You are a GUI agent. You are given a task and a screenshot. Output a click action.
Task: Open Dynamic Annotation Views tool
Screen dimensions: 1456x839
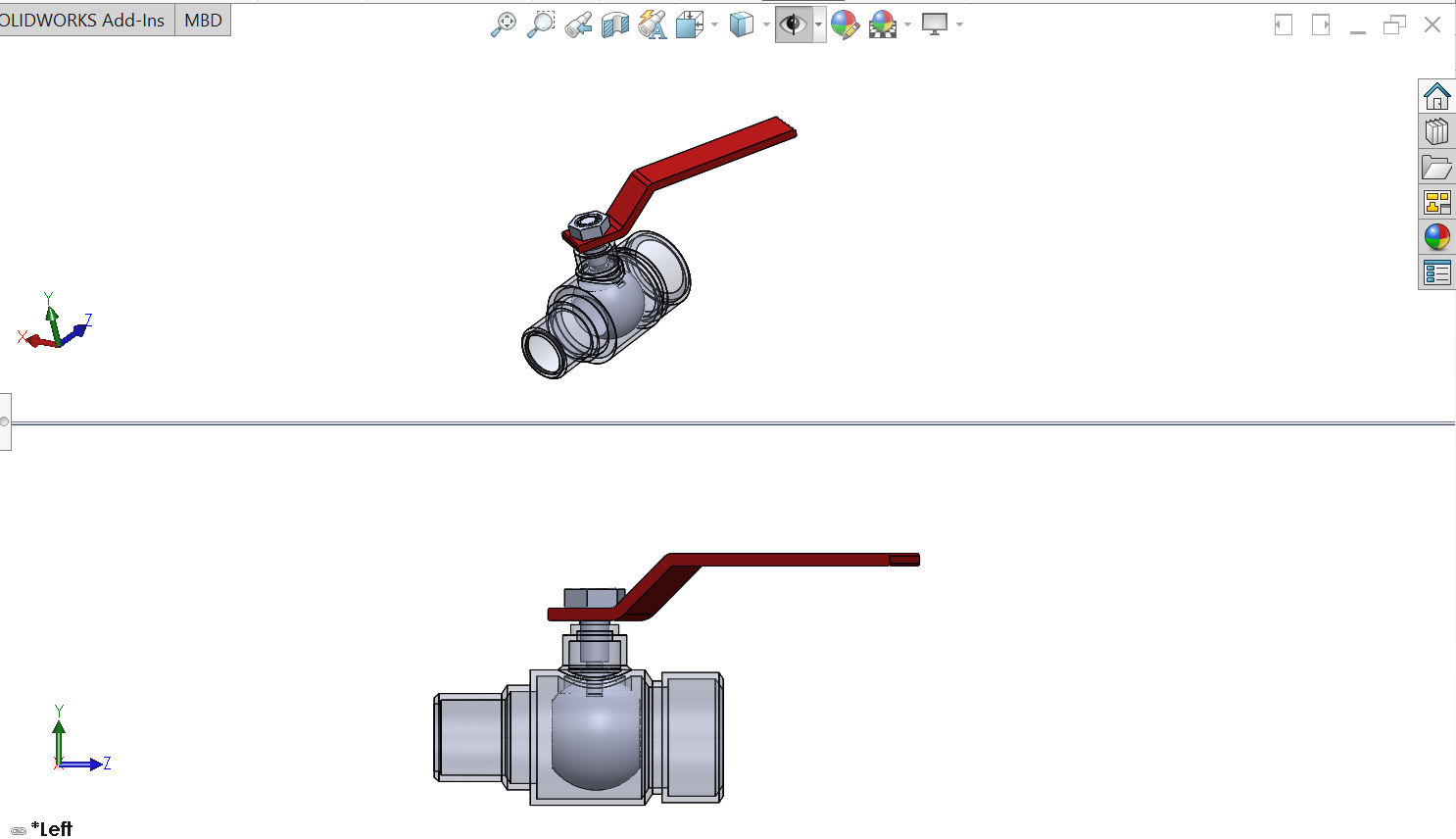(x=653, y=25)
